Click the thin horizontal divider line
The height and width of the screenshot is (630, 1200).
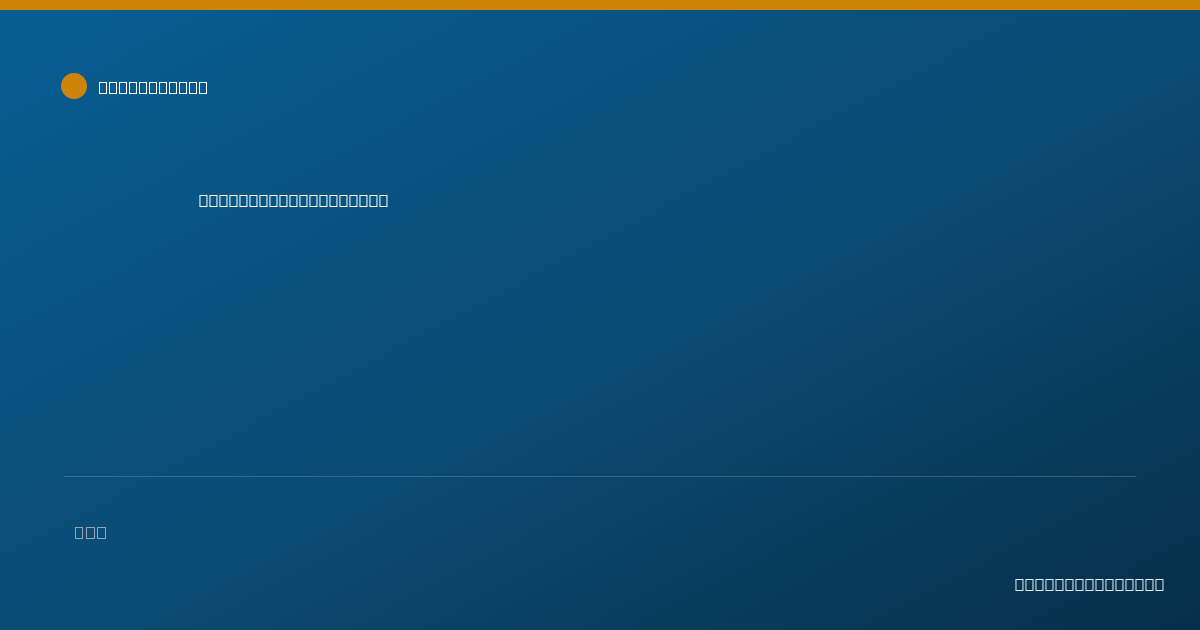tap(600, 476)
